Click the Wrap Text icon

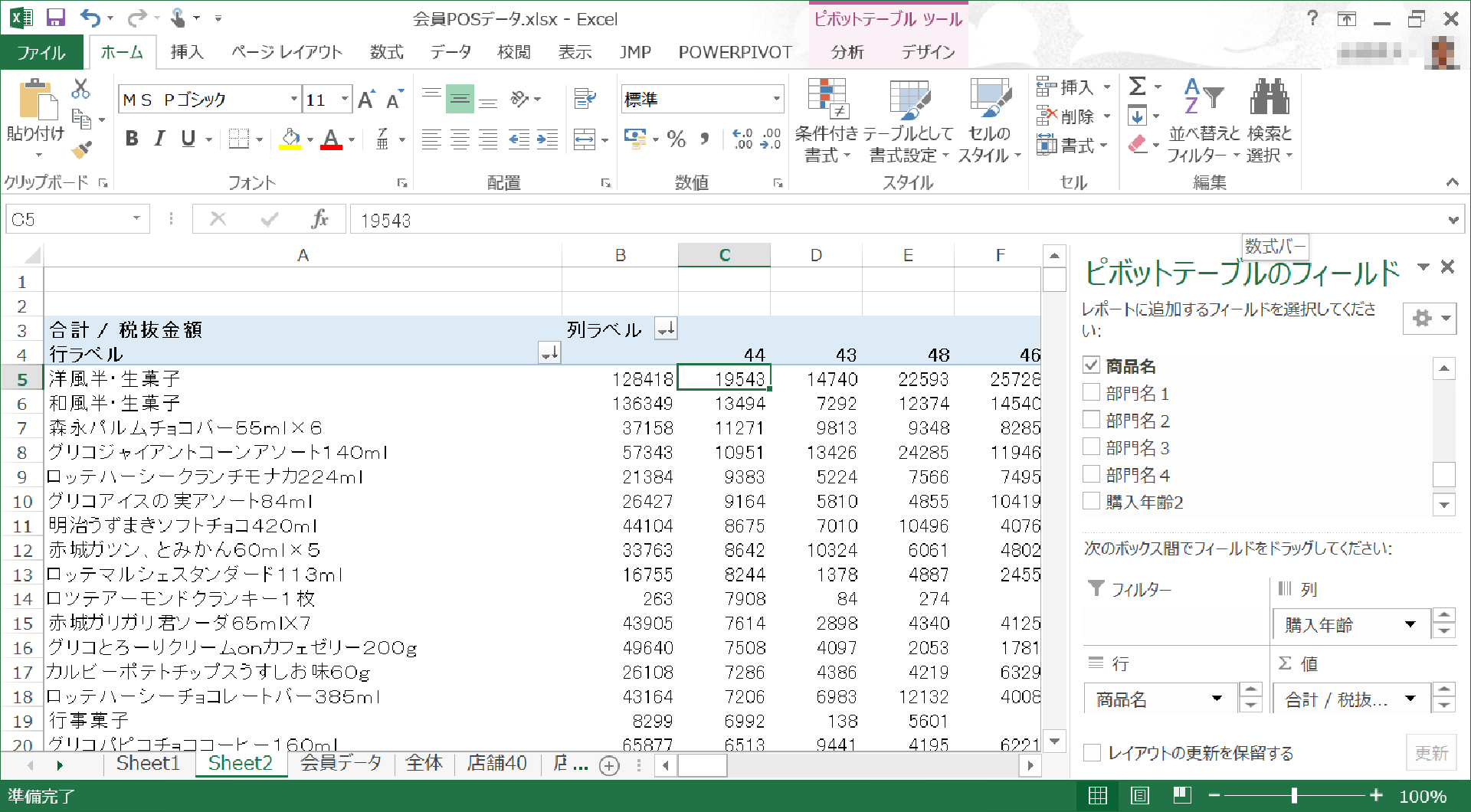pos(585,99)
